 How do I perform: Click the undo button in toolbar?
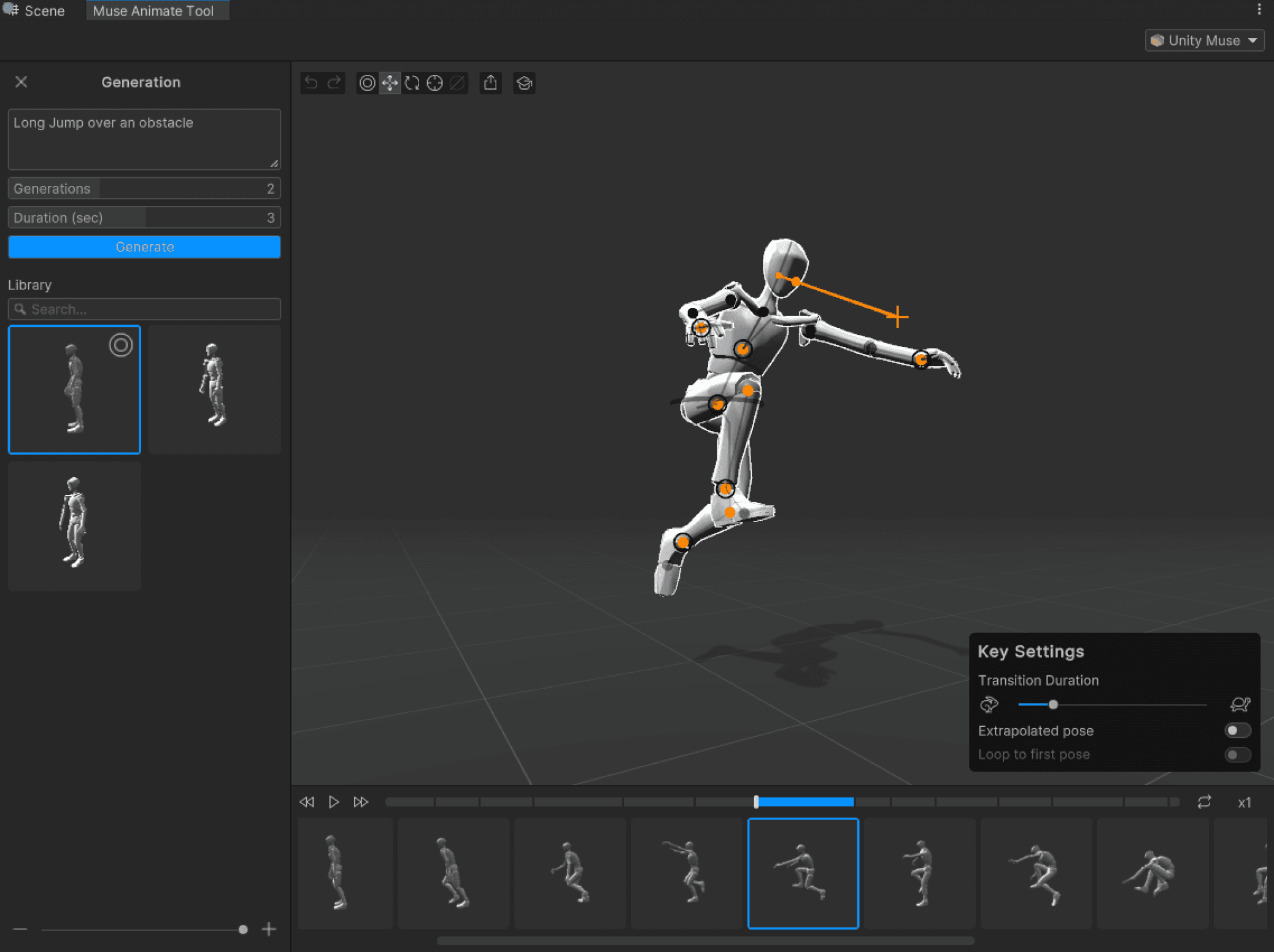click(x=312, y=82)
